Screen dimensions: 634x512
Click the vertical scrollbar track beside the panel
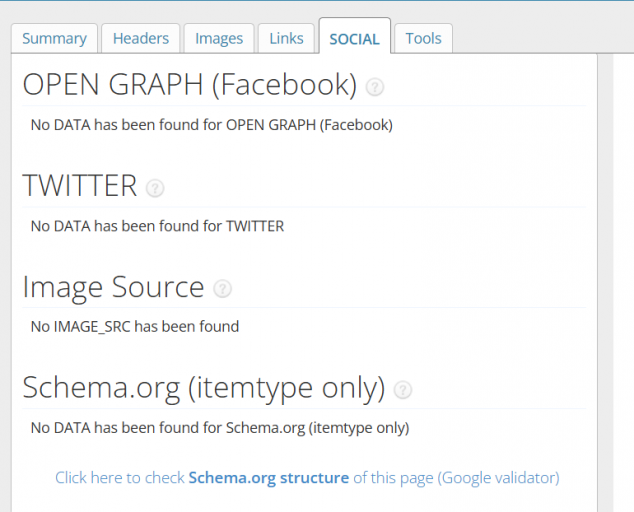pyautogui.click(x=605, y=283)
